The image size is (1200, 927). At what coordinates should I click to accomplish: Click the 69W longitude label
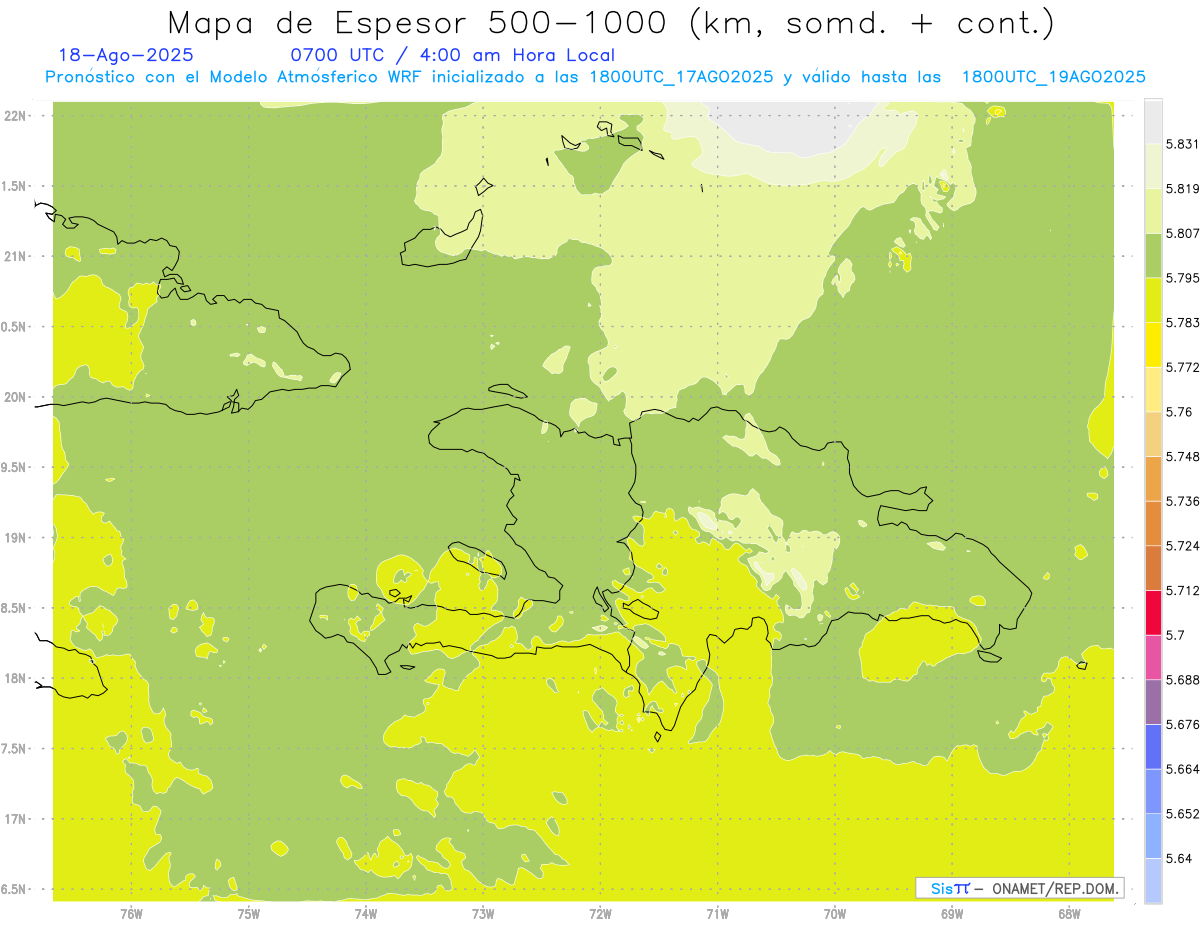952,914
